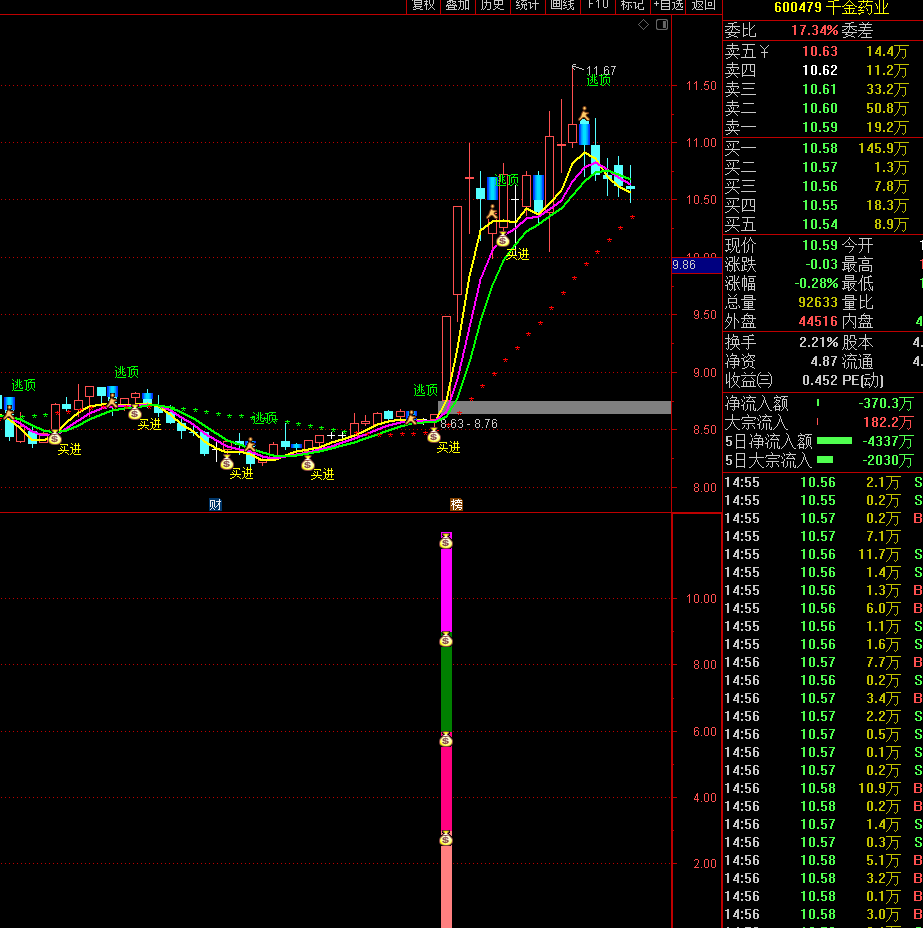Click the 叠加 overlay button
The image size is (923, 928).
(x=457, y=5)
